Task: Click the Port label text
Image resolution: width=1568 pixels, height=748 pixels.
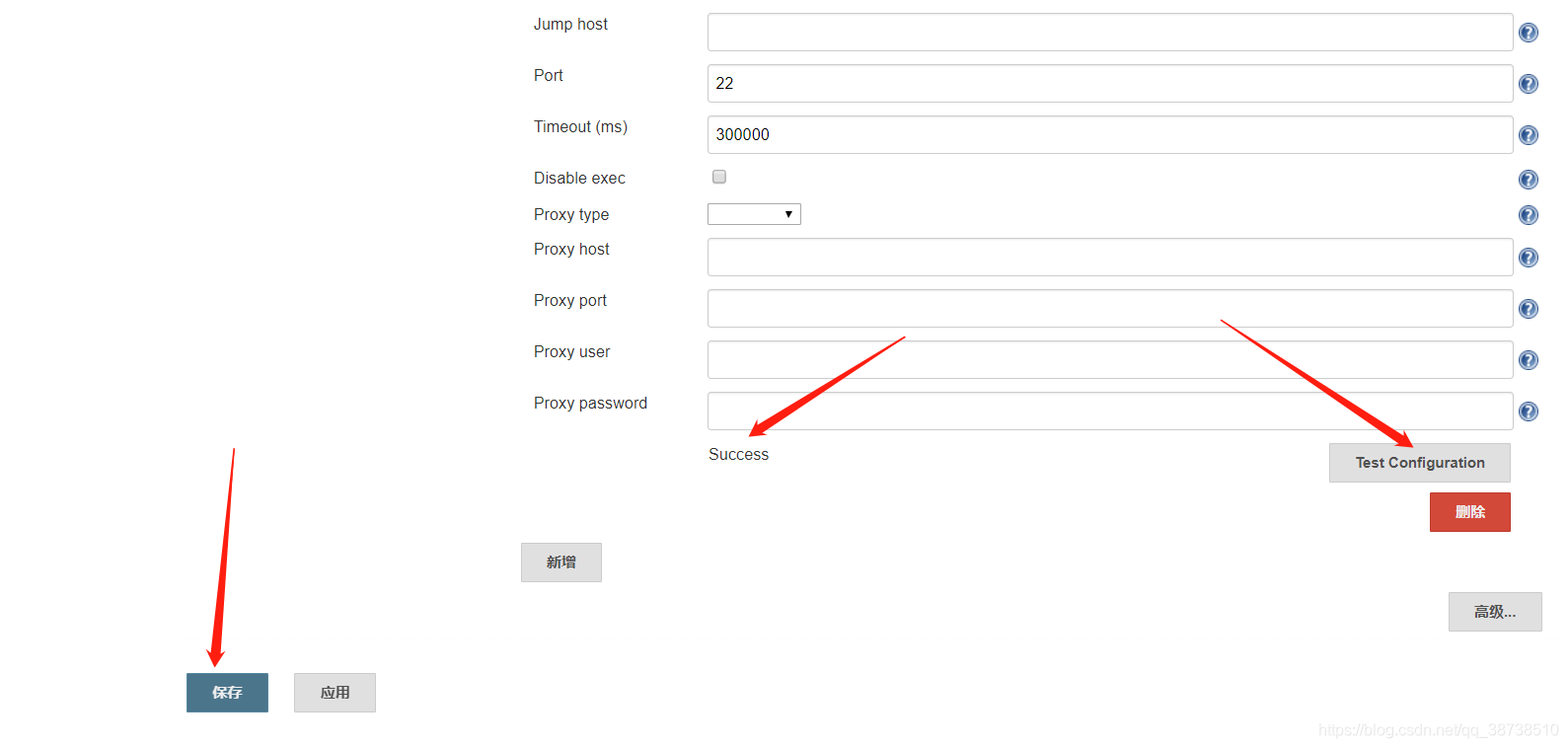Action: tap(549, 76)
